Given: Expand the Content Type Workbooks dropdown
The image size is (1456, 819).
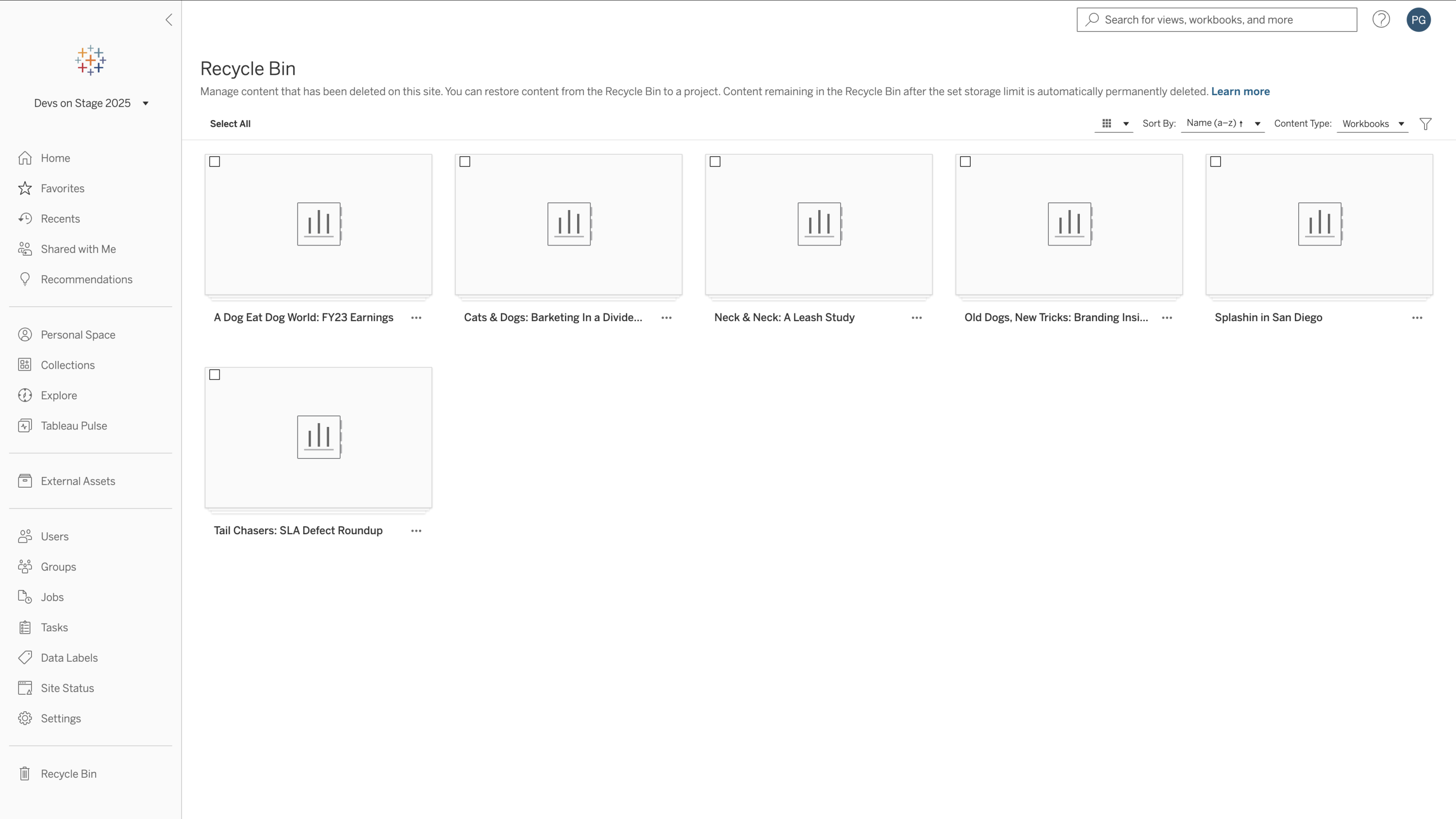Looking at the screenshot, I should coord(1373,124).
